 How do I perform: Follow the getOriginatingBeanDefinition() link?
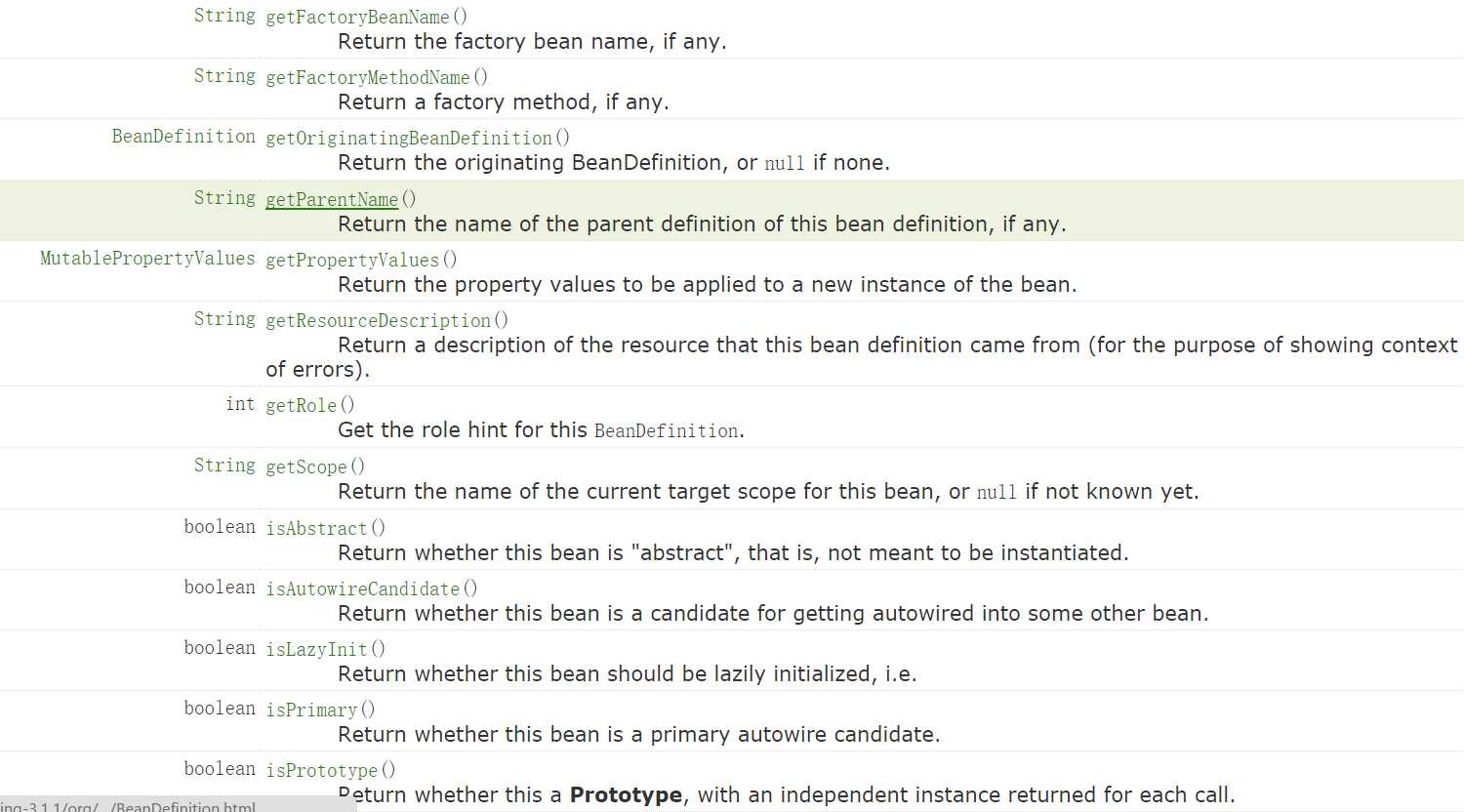click(409, 138)
